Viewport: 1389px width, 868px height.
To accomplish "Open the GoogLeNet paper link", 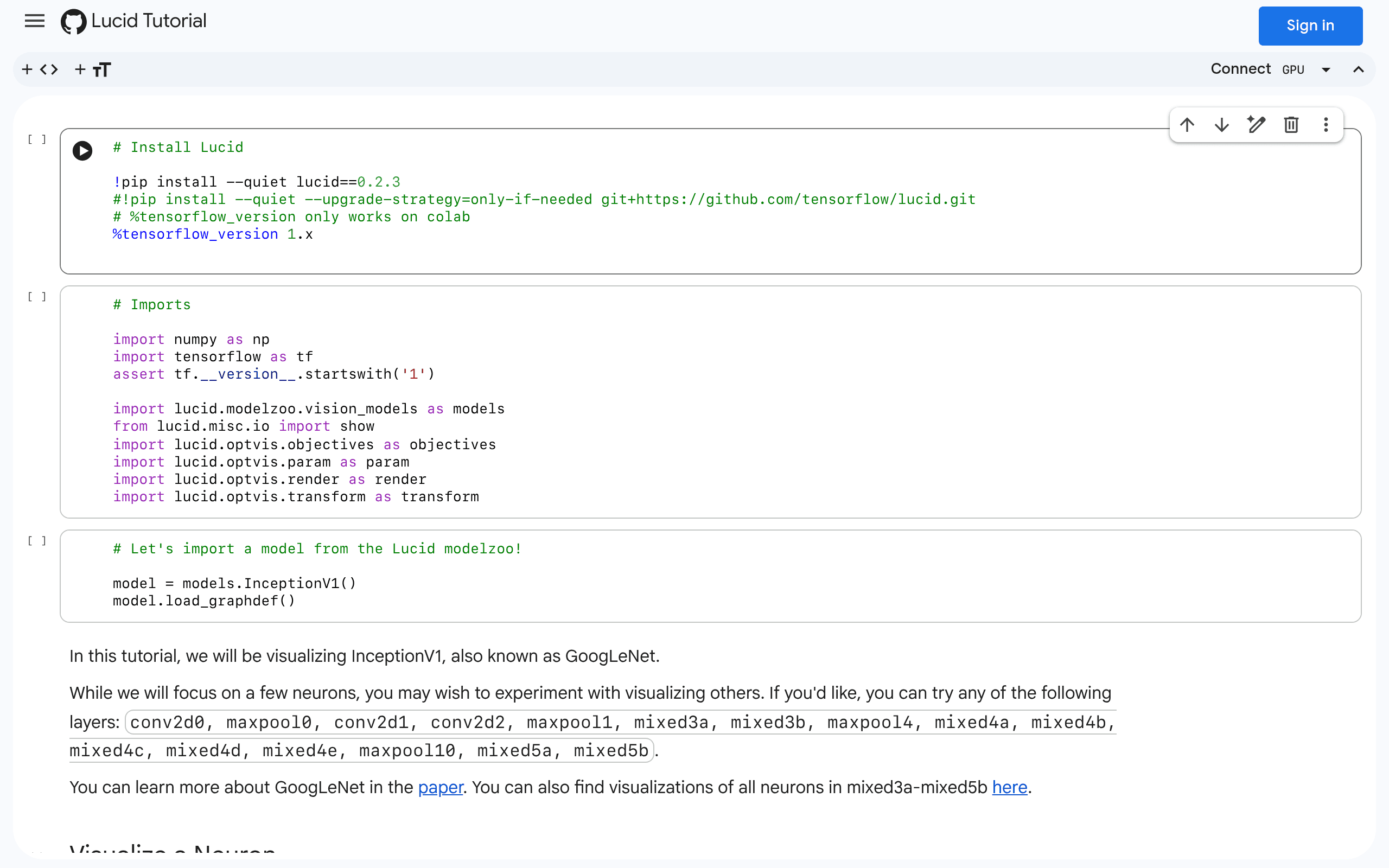I will 440,787.
